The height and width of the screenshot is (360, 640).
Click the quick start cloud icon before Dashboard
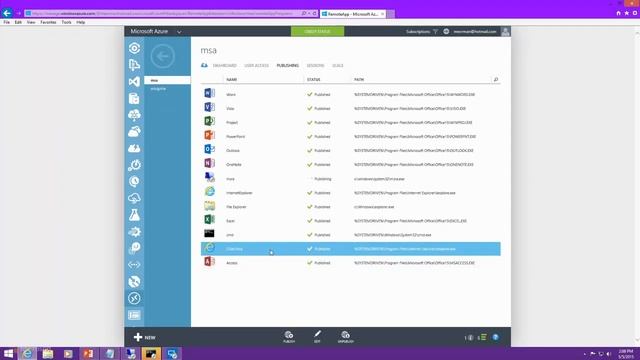pyautogui.click(x=204, y=65)
